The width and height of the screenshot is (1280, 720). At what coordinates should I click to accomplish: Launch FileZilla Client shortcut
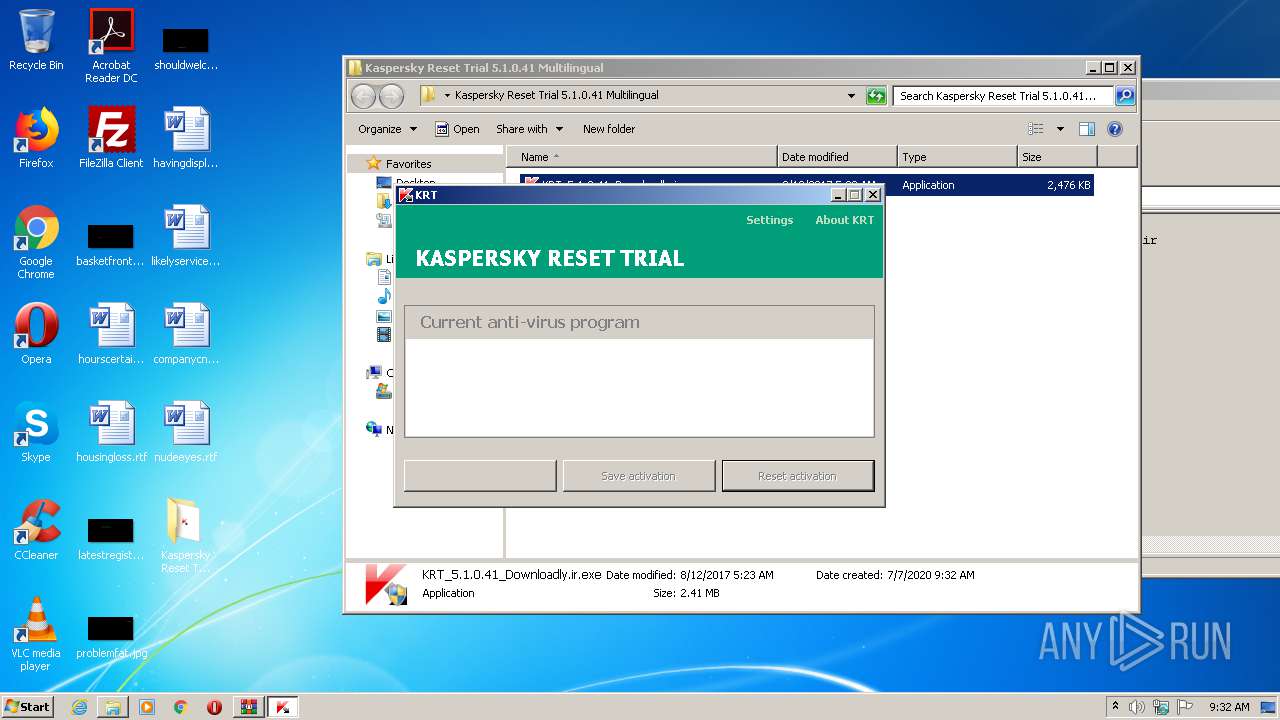tap(111, 138)
